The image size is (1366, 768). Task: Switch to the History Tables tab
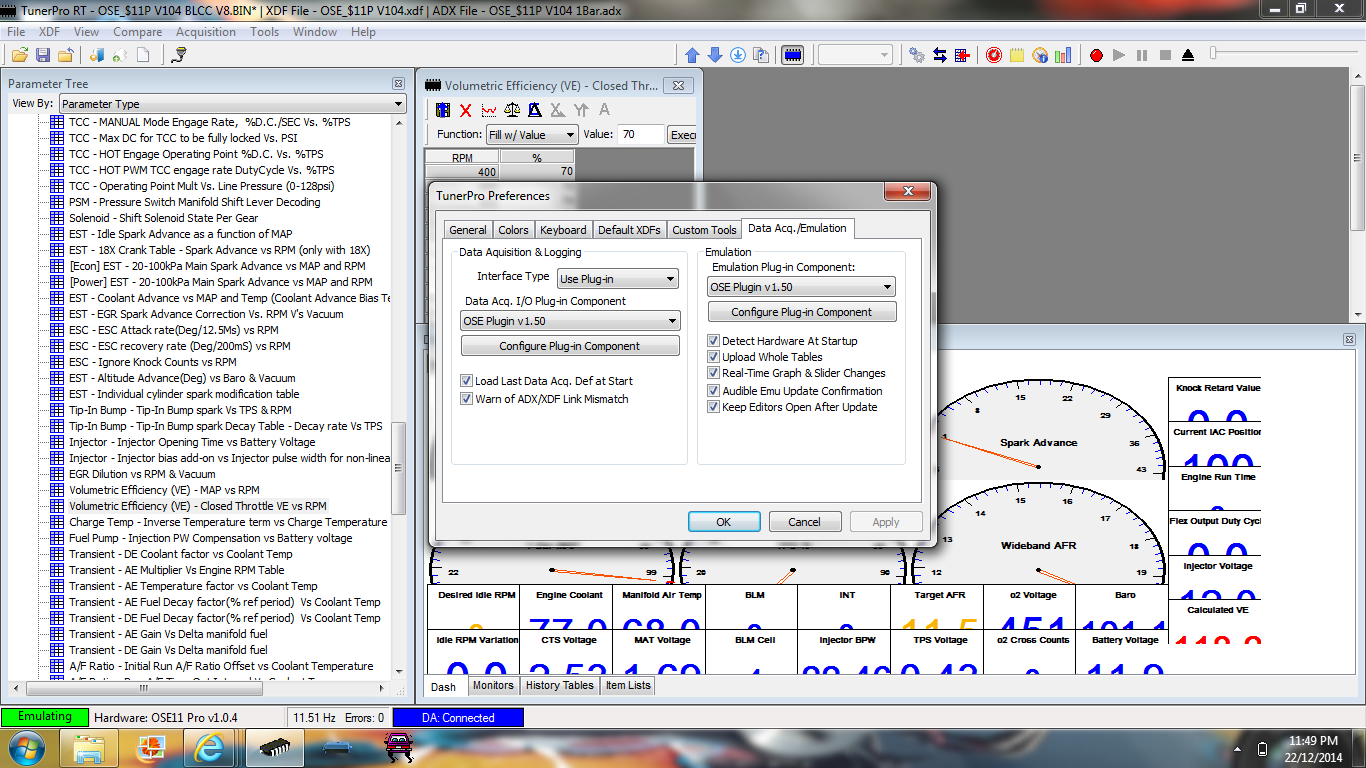coord(559,686)
